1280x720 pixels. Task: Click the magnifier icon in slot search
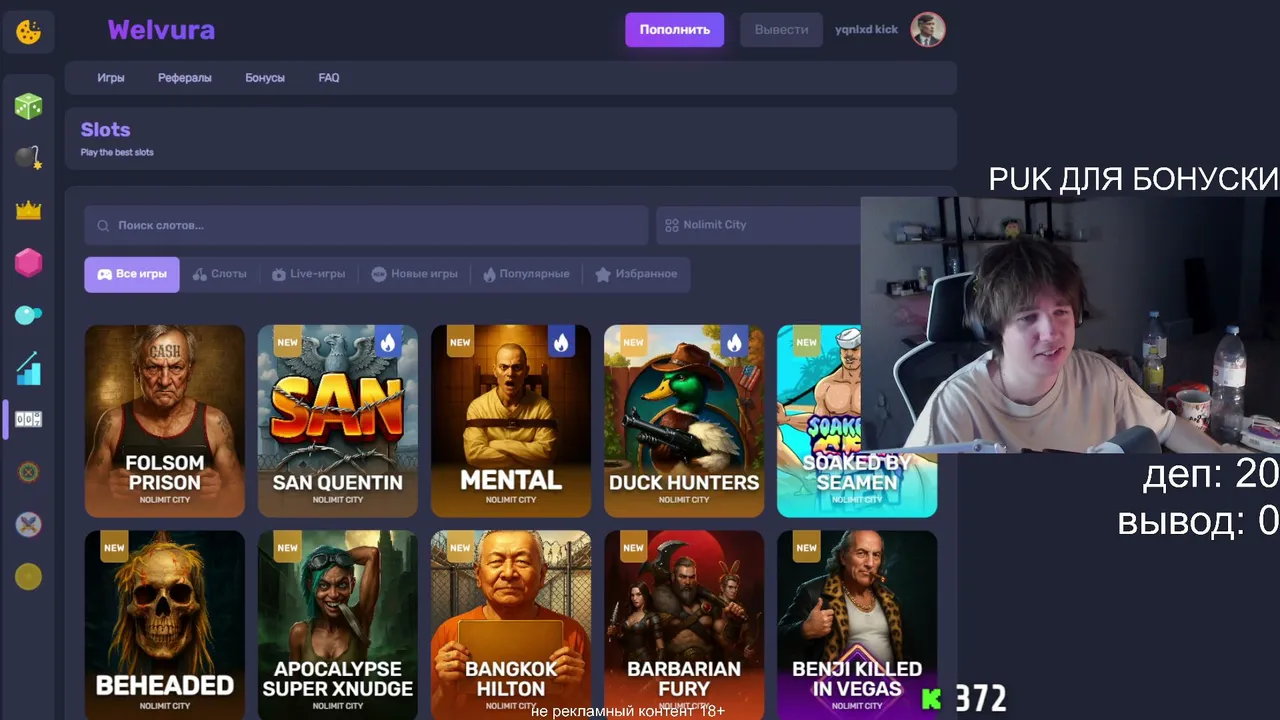[x=103, y=226]
